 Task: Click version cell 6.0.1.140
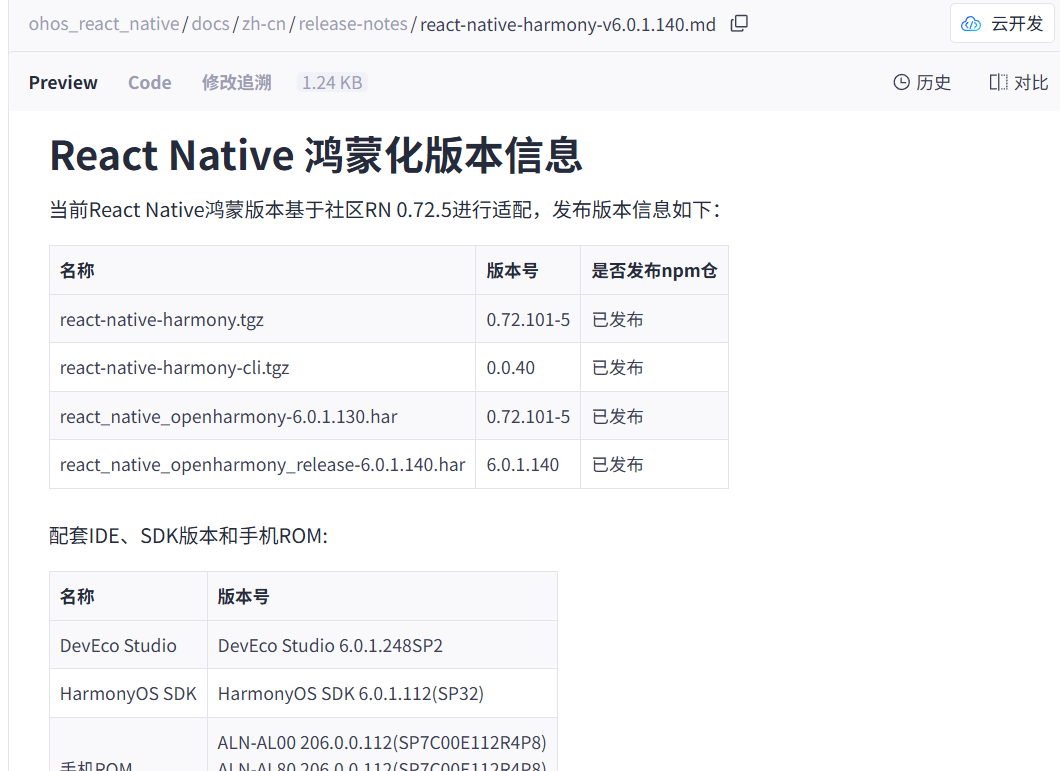(528, 465)
